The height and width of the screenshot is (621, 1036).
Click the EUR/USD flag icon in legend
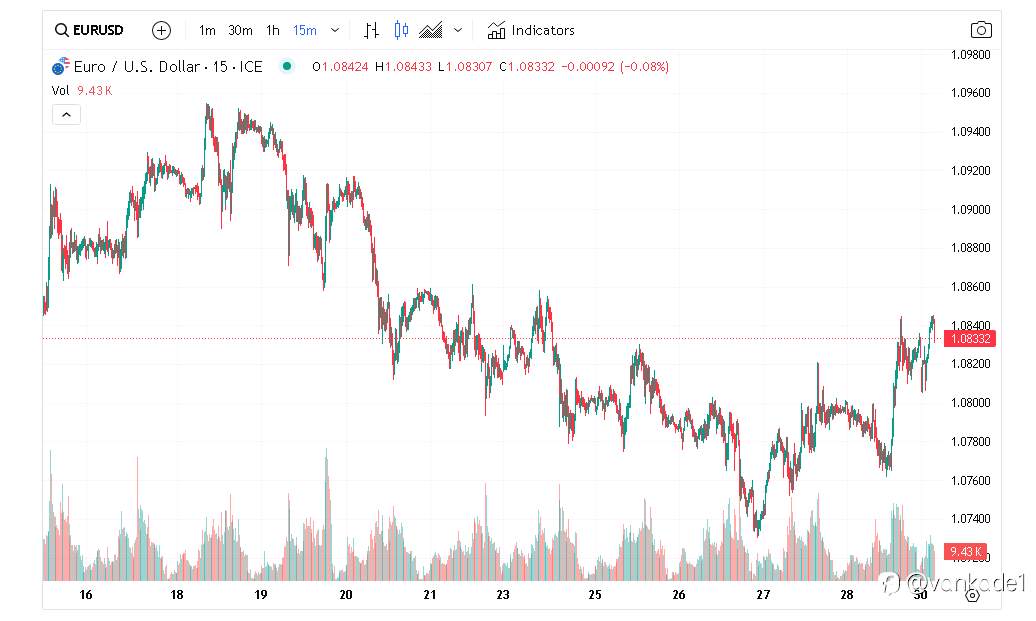[x=61, y=67]
